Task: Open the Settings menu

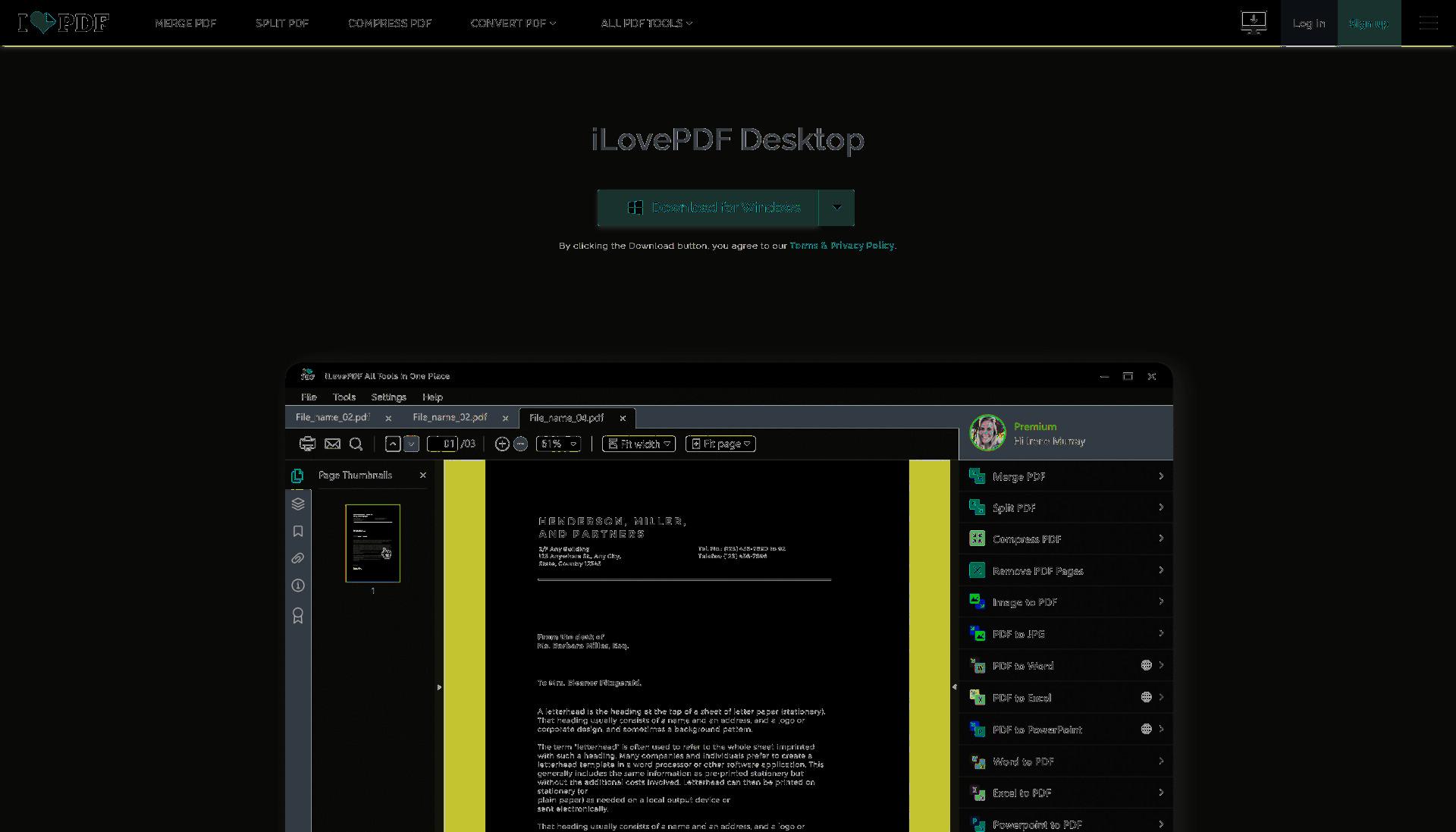Action: 389,397
